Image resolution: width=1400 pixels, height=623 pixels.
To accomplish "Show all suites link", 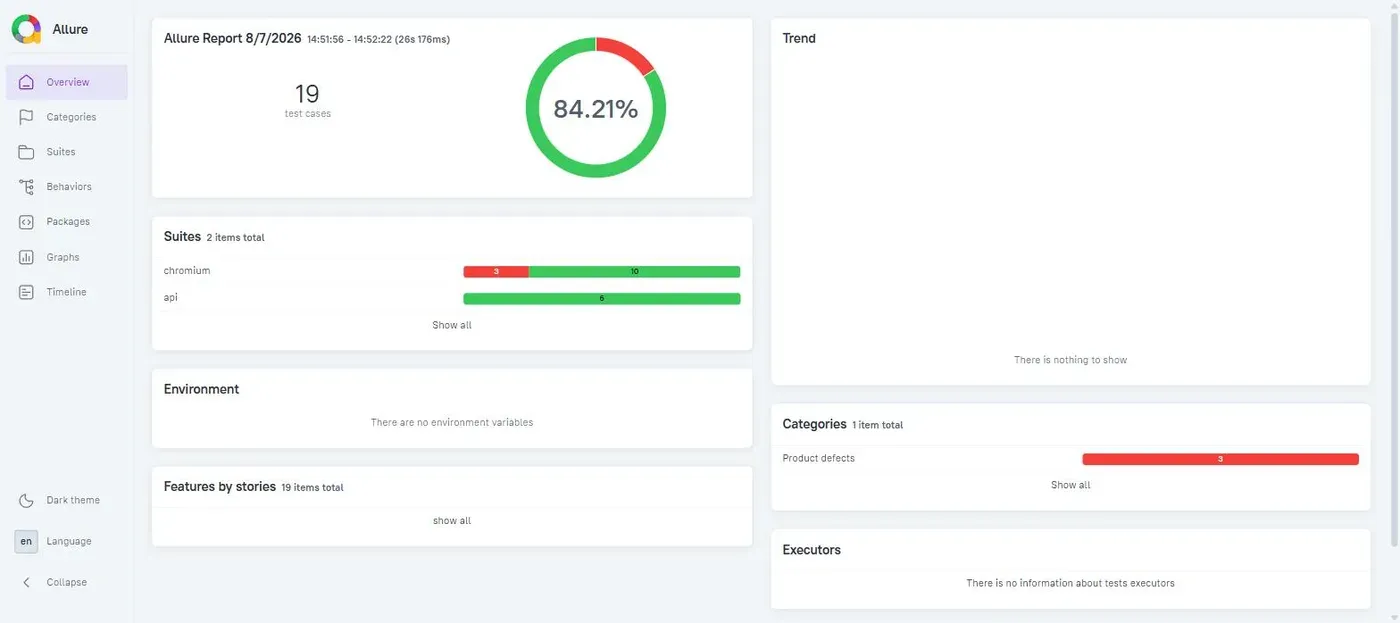I will click(x=452, y=325).
